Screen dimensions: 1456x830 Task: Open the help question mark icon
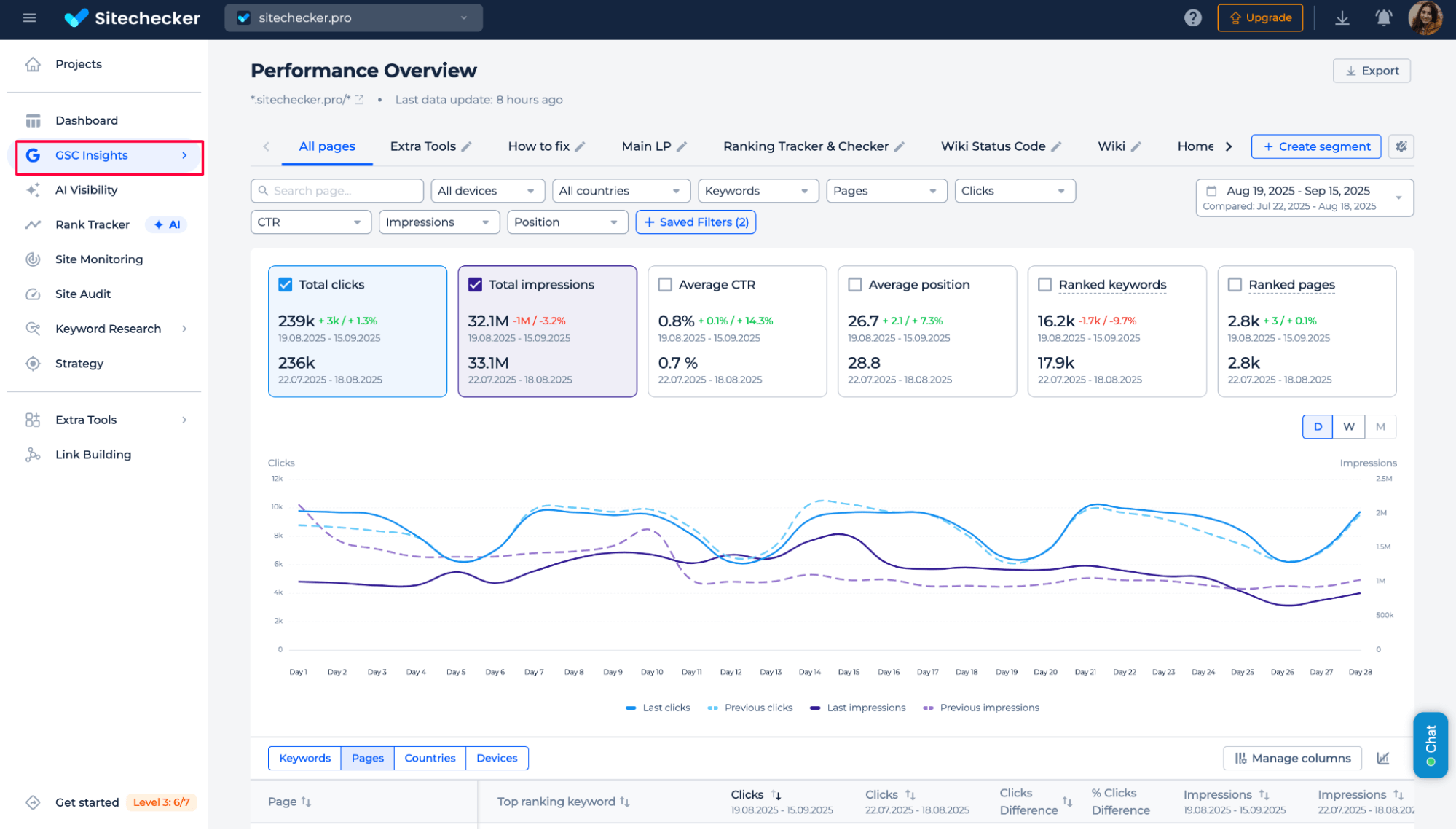coord(1192,17)
